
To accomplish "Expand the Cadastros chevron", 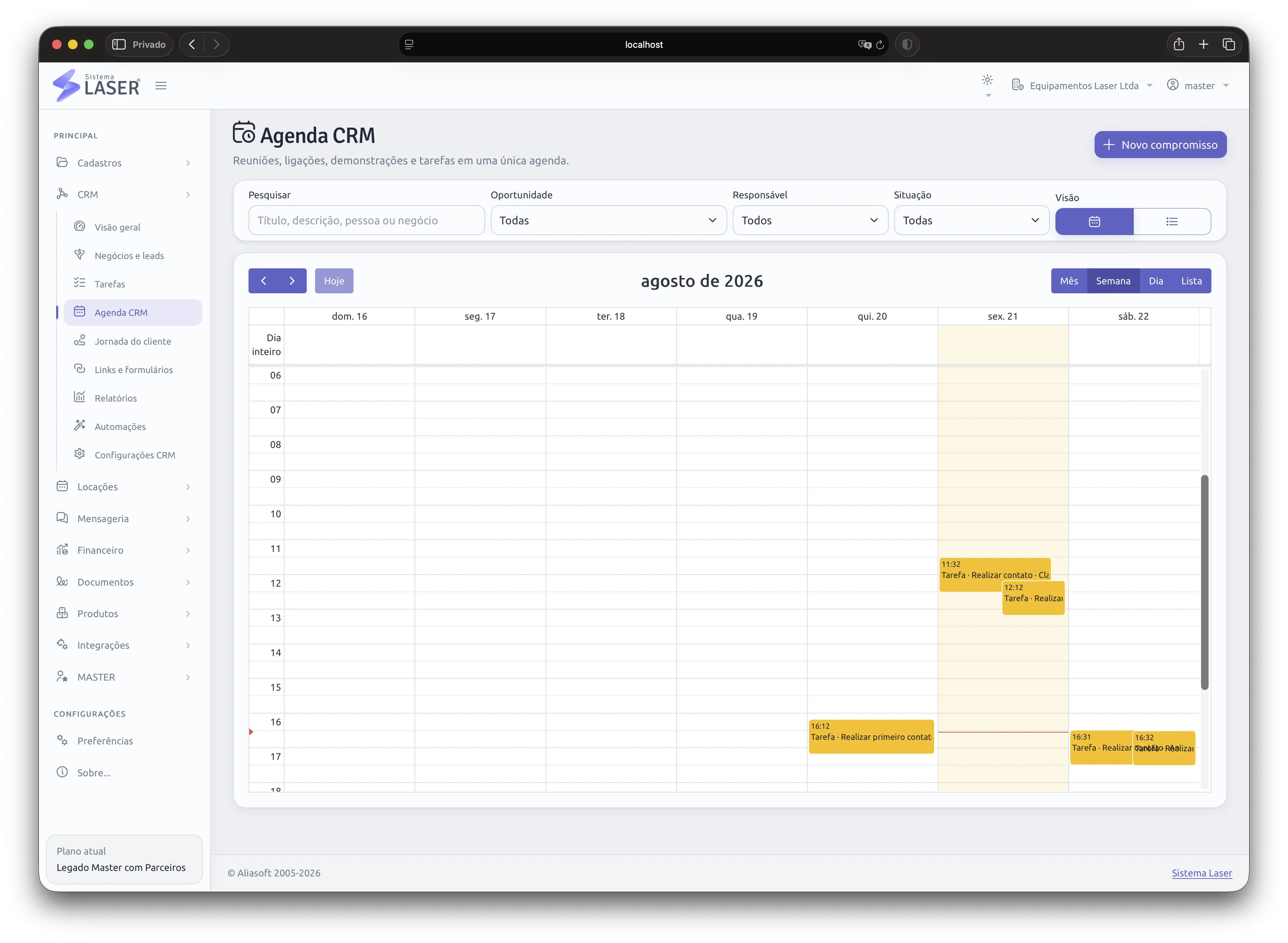I will (188, 163).
